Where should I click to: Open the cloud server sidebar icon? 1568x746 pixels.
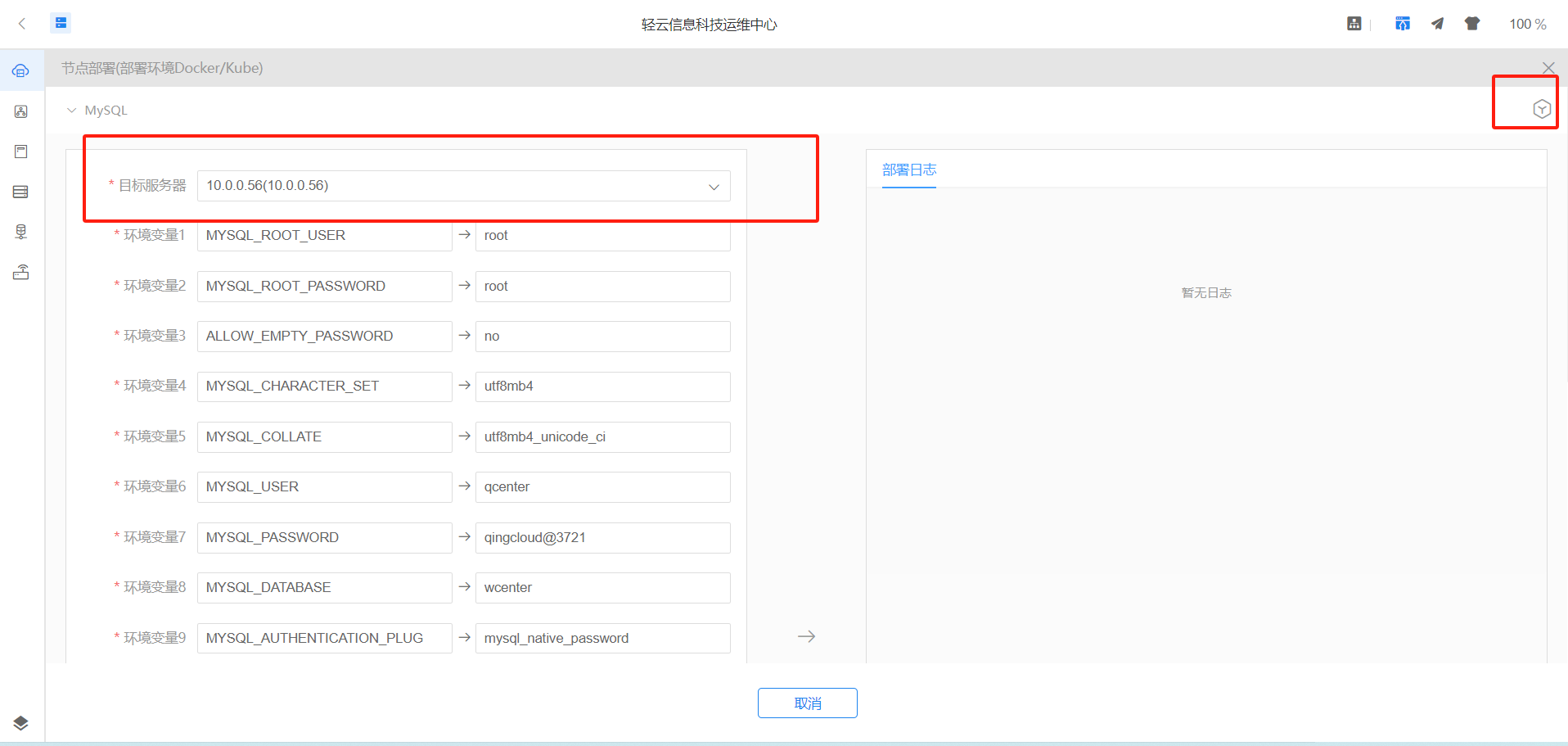coord(20,71)
